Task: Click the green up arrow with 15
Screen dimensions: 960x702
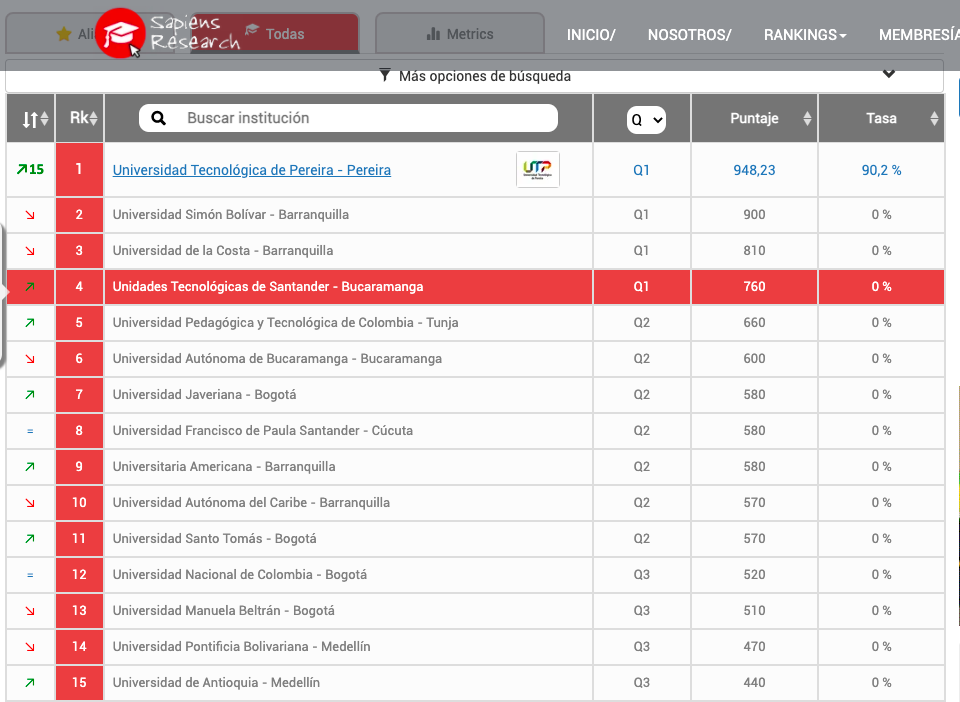Action: (x=30, y=170)
